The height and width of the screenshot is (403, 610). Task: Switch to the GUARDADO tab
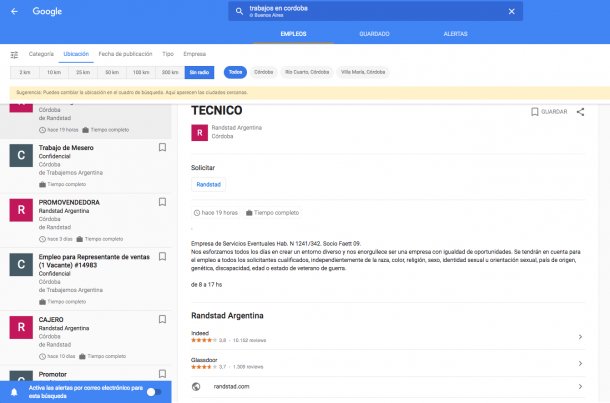[375, 34]
